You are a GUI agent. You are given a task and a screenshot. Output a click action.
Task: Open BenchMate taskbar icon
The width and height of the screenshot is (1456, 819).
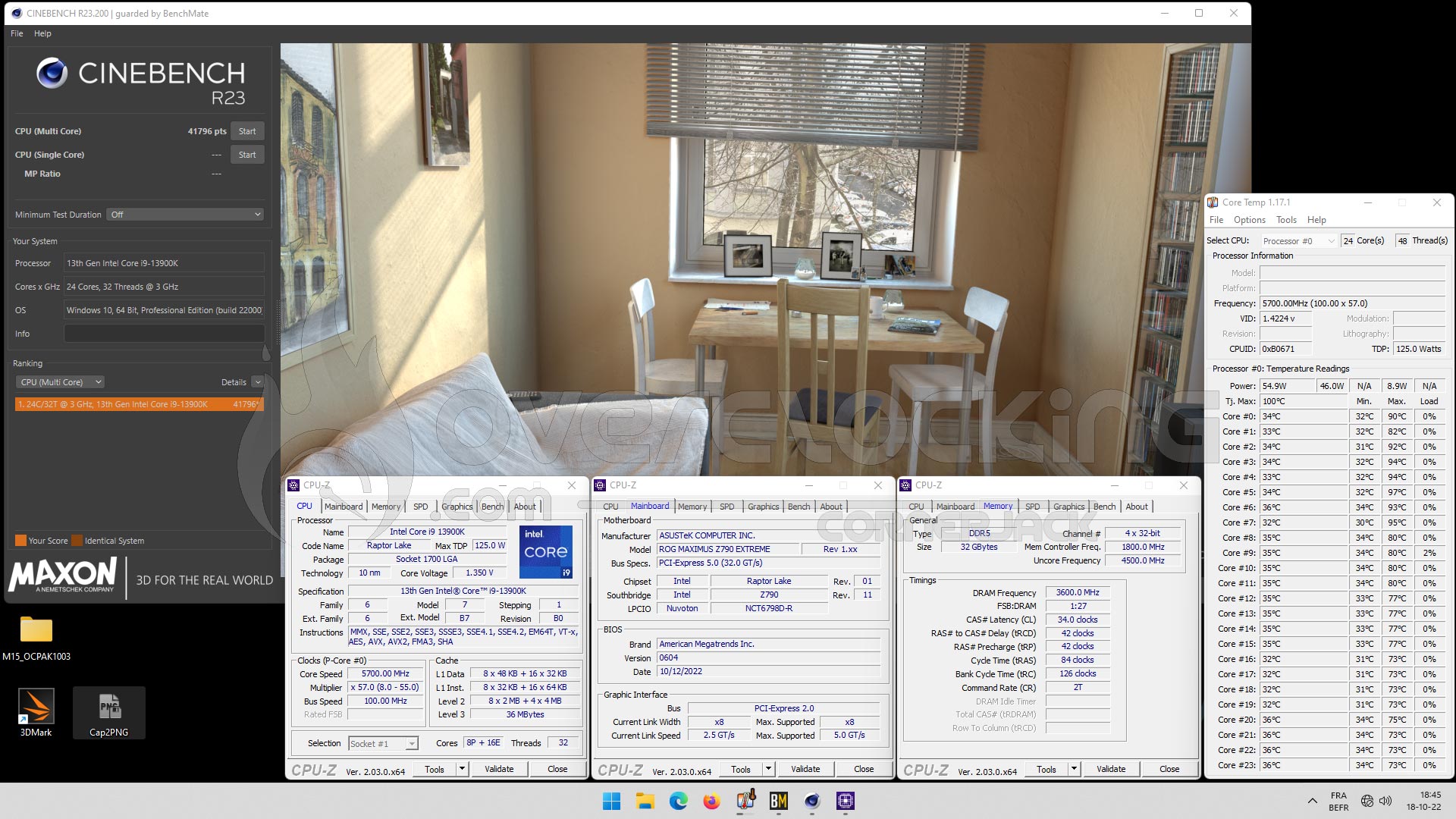coord(779,801)
